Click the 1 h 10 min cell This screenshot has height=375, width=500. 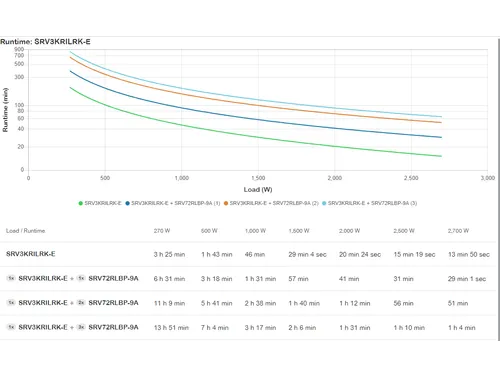point(409,328)
